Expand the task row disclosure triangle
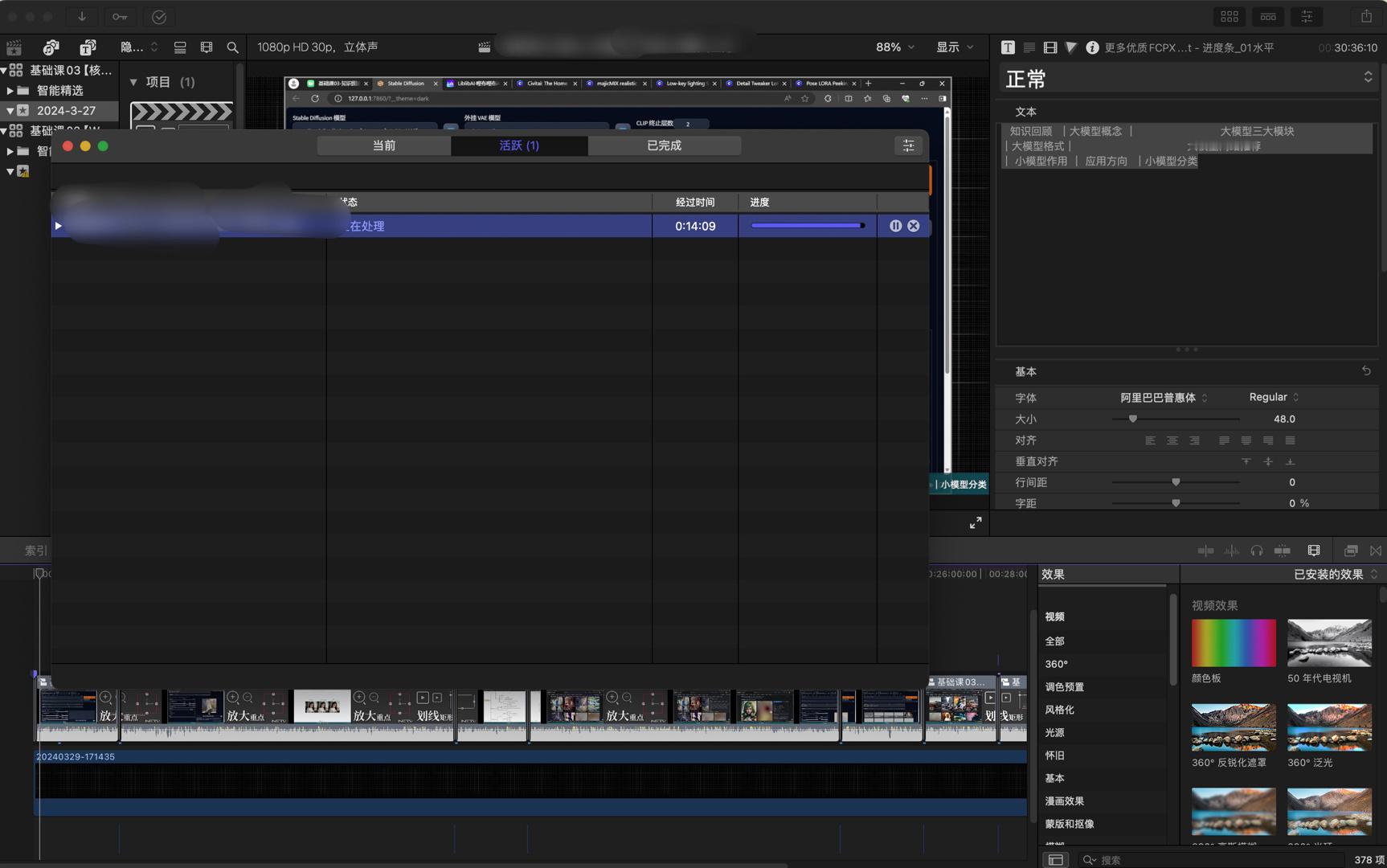This screenshot has height=868, width=1387. point(58,226)
